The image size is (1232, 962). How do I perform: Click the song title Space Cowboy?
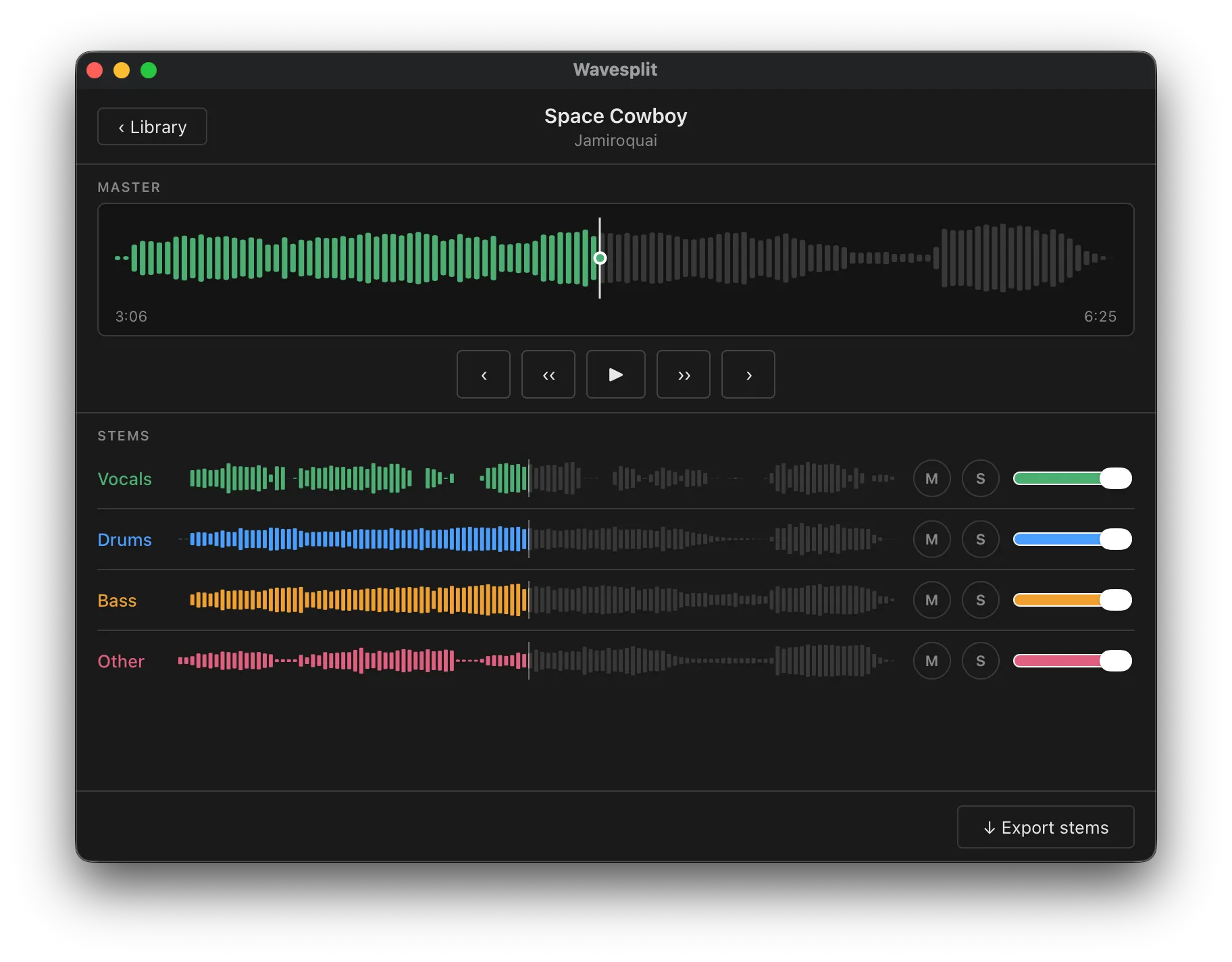pyautogui.click(x=615, y=116)
